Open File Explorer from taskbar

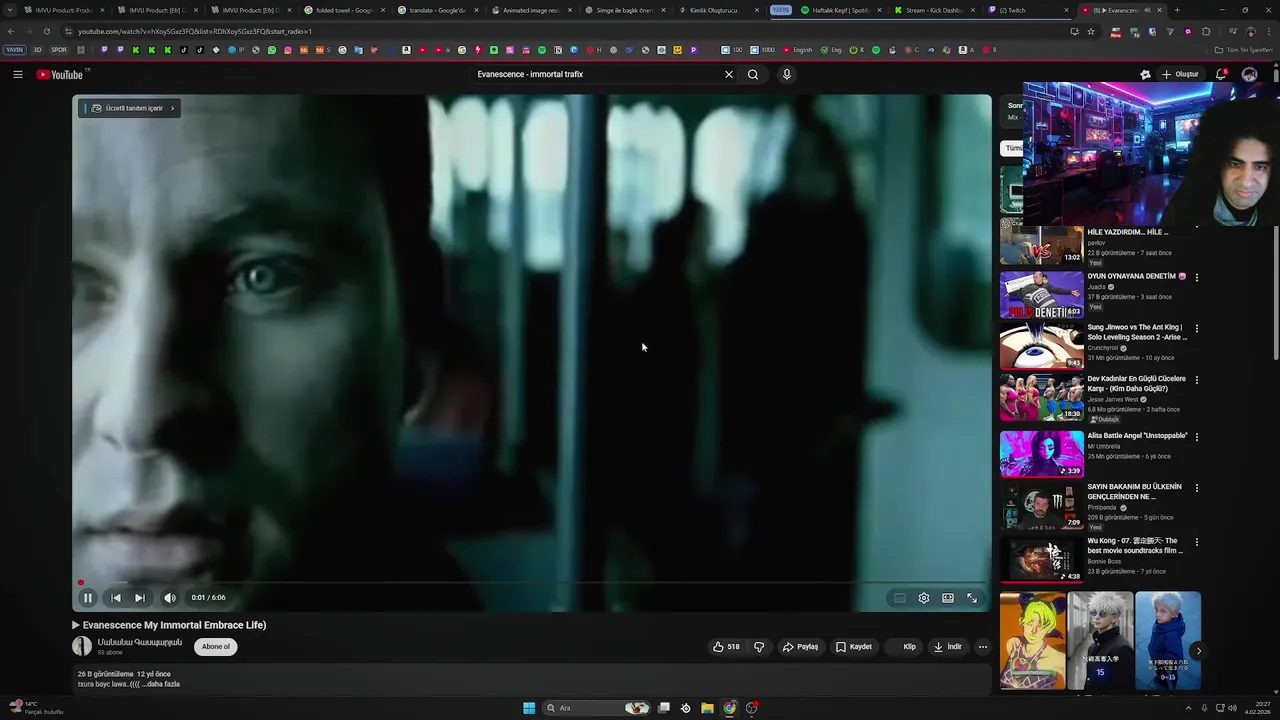[x=707, y=708]
